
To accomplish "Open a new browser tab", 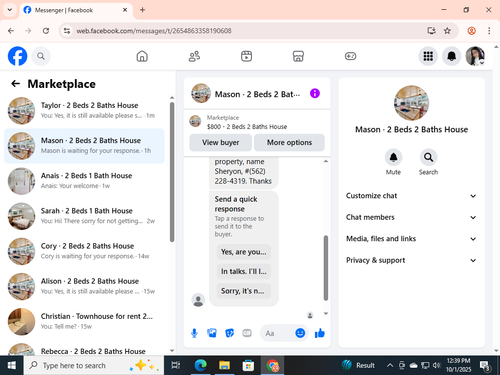I will [142, 10].
